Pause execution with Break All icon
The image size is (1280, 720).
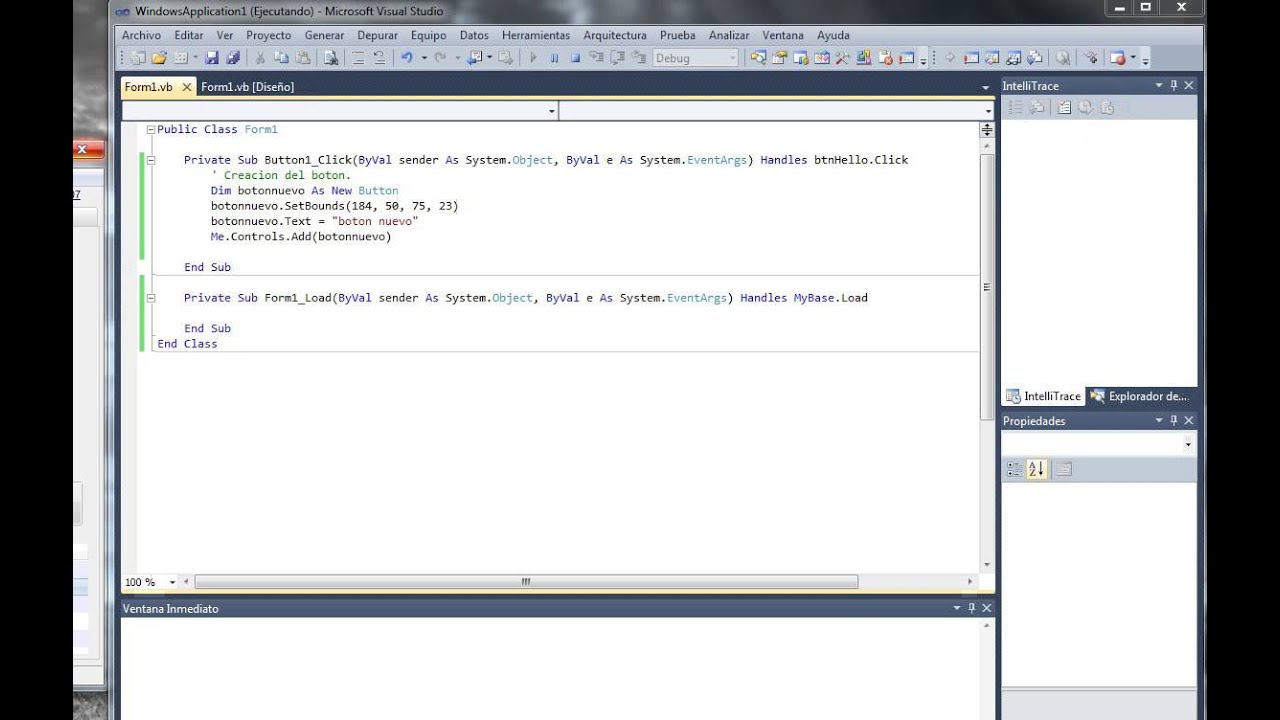point(554,58)
